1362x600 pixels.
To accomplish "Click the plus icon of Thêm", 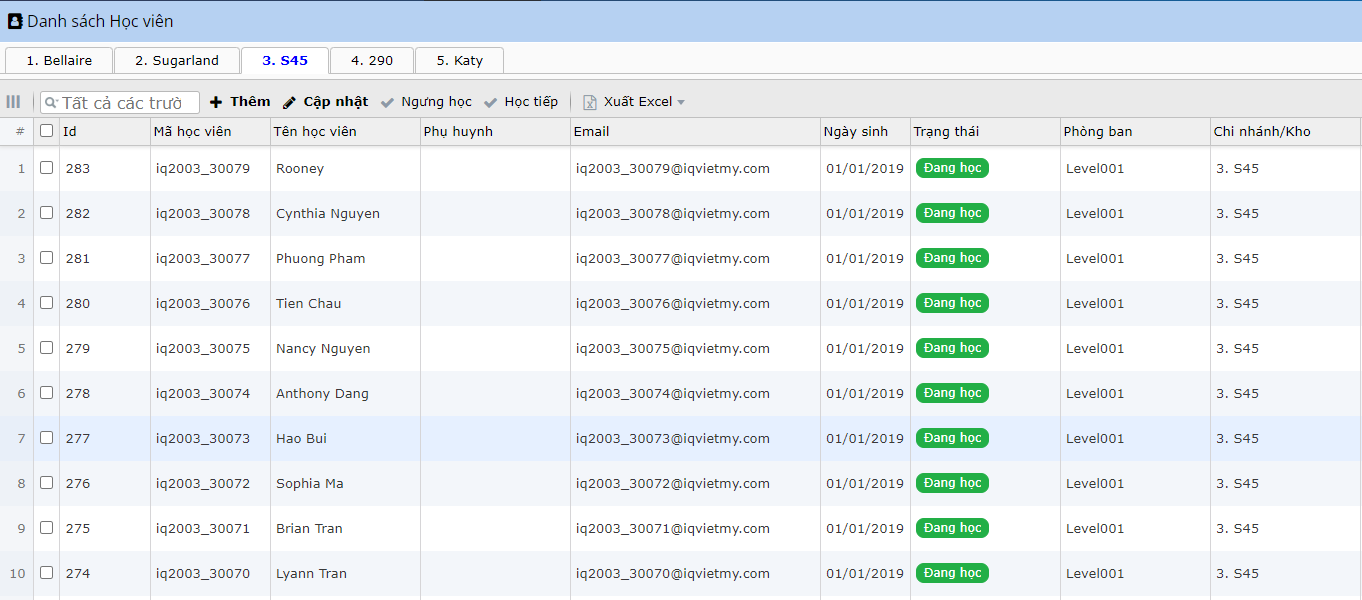I will pyautogui.click(x=216, y=102).
